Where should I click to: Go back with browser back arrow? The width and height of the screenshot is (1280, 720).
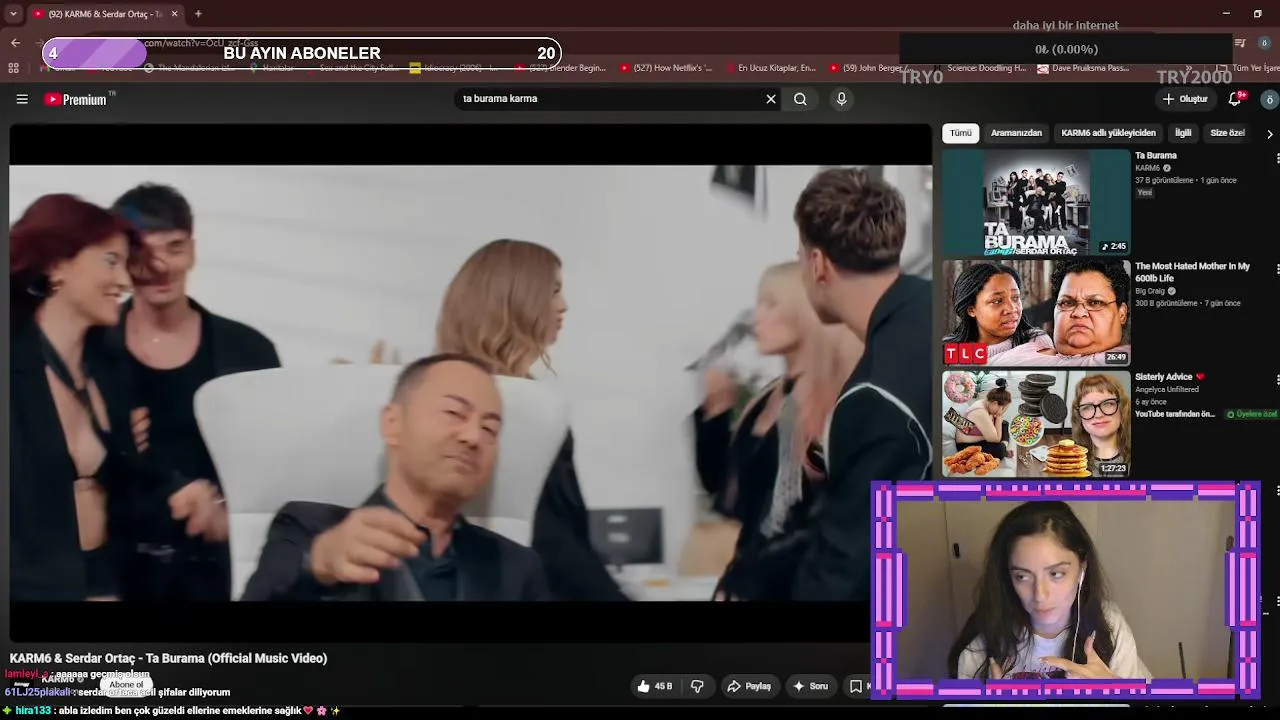(x=15, y=42)
